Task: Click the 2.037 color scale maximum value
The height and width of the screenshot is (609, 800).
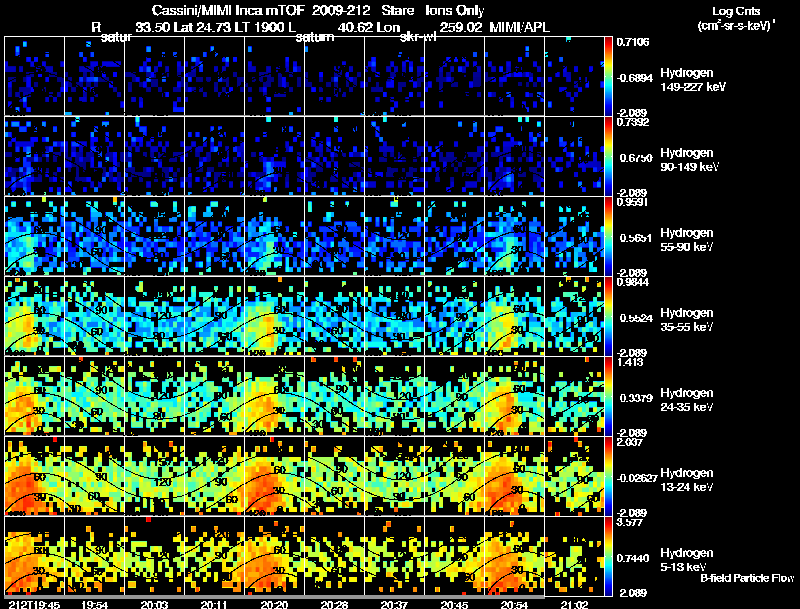Action: click(x=630, y=442)
